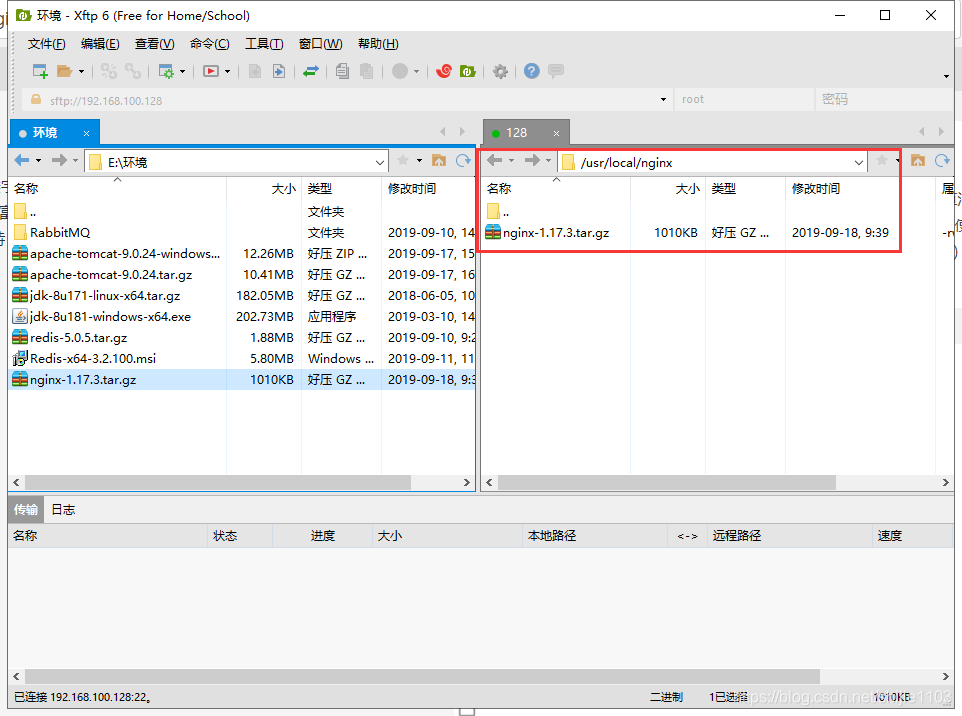Open the red Xshell swirl icon
The width and height of the screenshot is (962, 716).
point(444,71)
